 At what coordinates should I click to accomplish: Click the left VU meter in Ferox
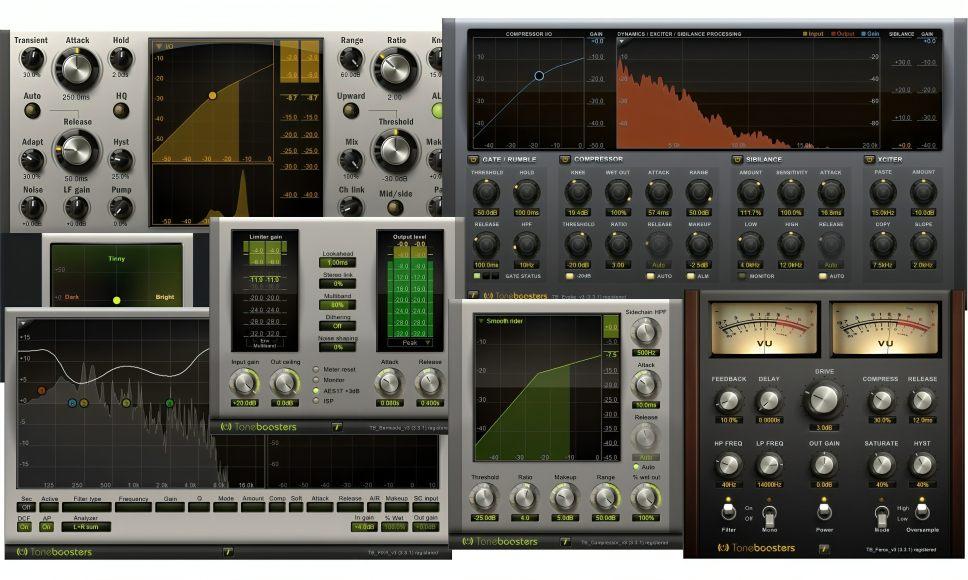click(764, 329)
